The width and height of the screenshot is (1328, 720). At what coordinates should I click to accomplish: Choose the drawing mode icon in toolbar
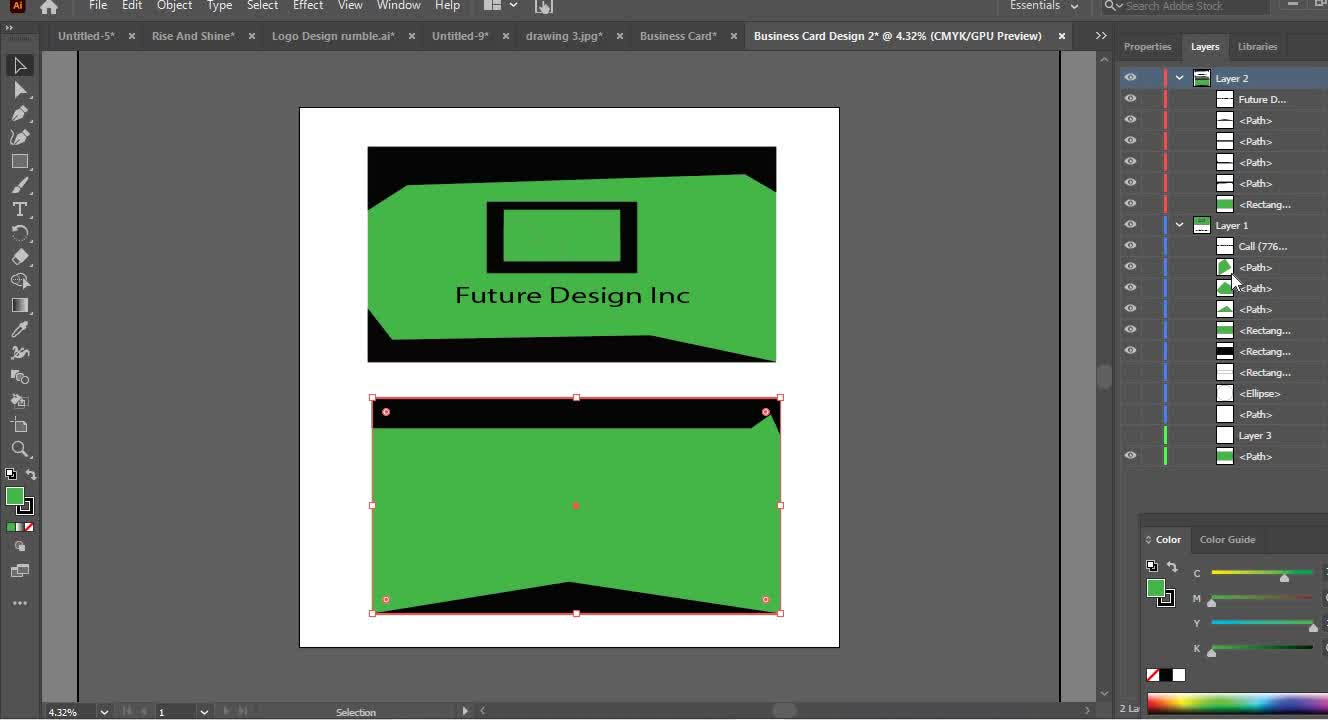point(20,547)
